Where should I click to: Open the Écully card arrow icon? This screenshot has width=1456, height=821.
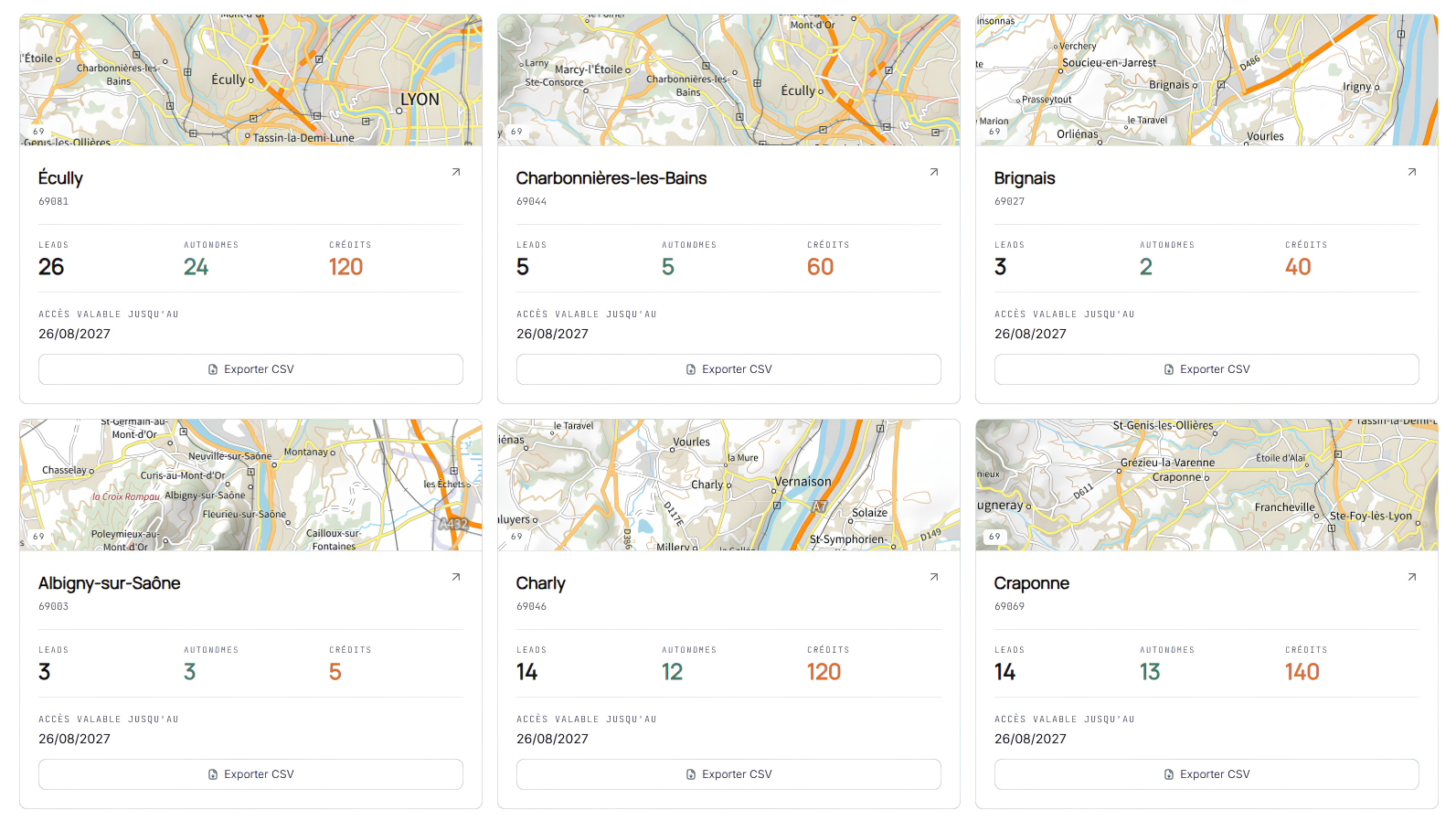[x=456, y=172]
